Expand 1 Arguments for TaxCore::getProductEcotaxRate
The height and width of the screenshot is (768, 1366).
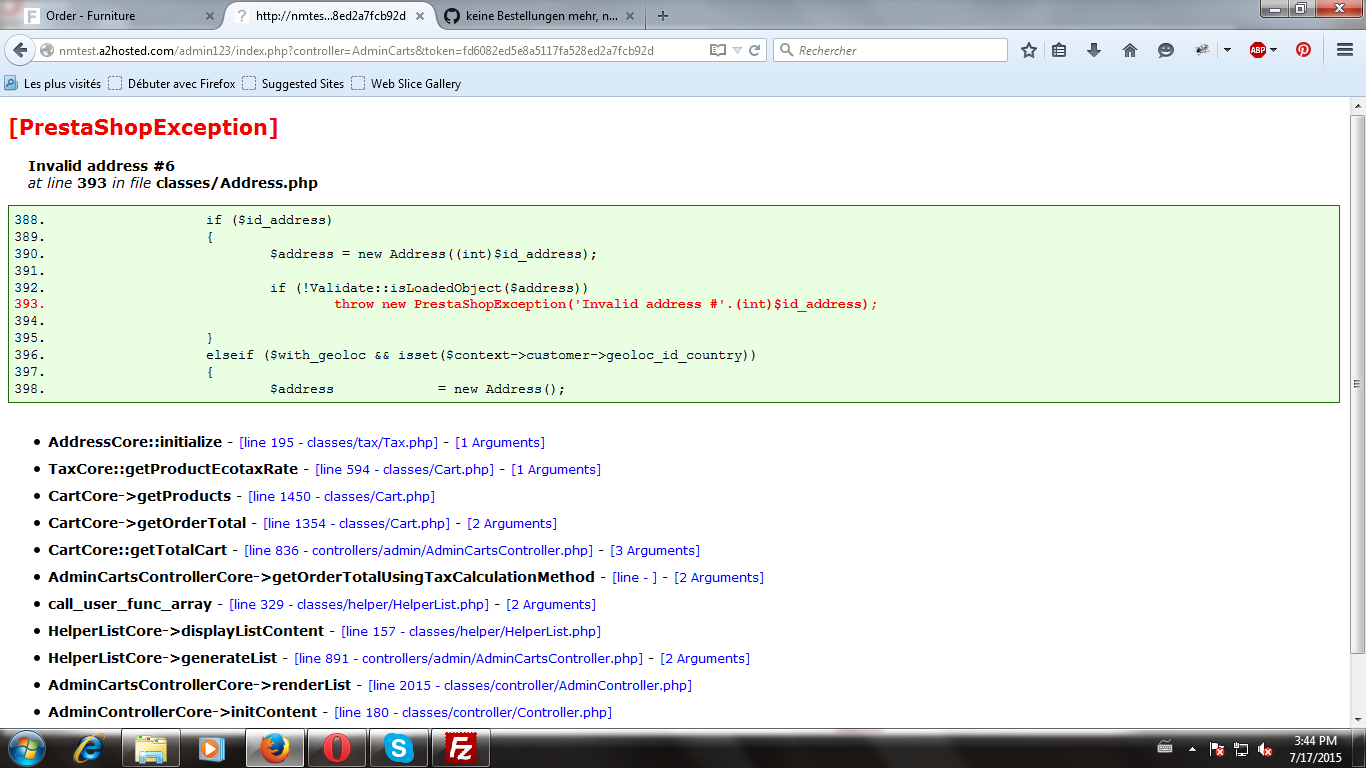point(556,469)
